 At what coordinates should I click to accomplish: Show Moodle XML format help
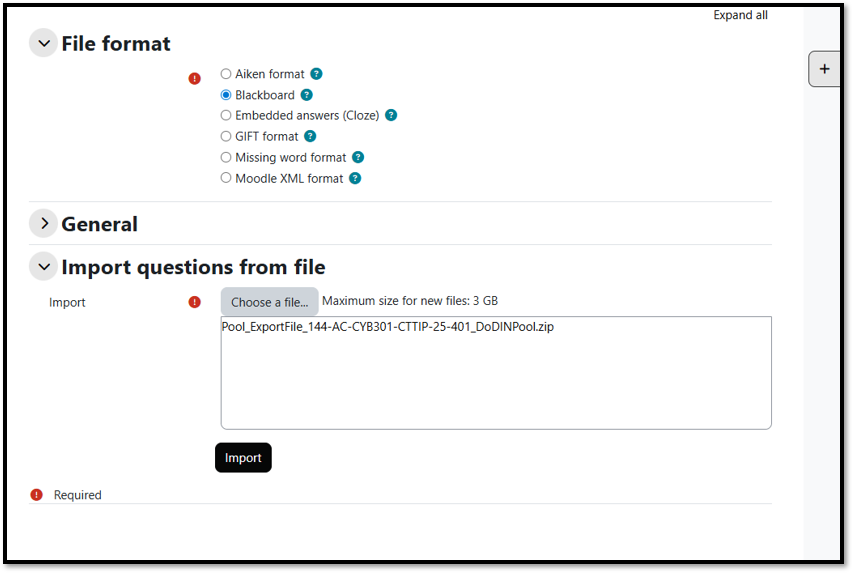[x=355, y=178]
